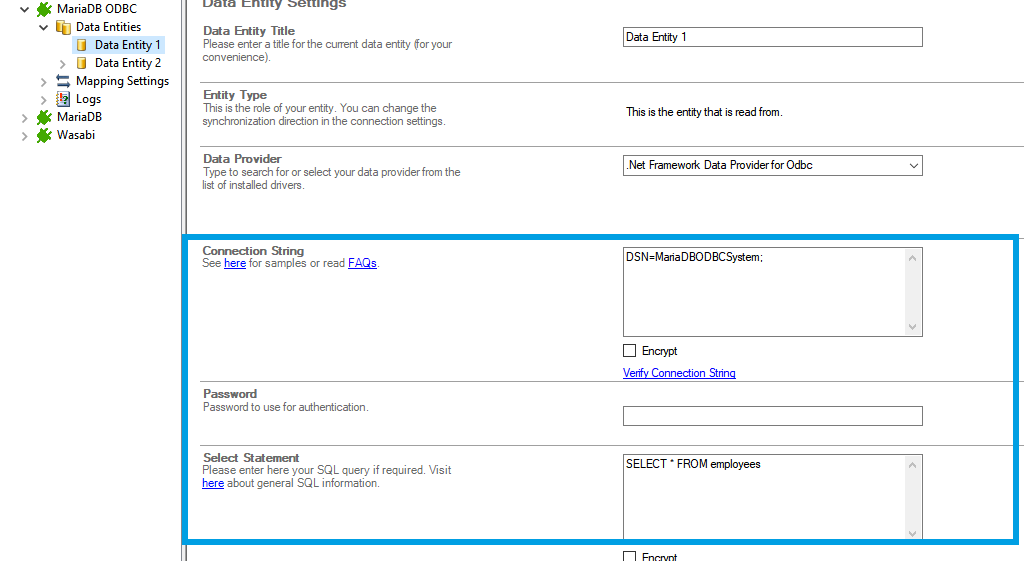Collapse the MariaDB ODBC connection node

pyautogui.click(x=25, y=9)
